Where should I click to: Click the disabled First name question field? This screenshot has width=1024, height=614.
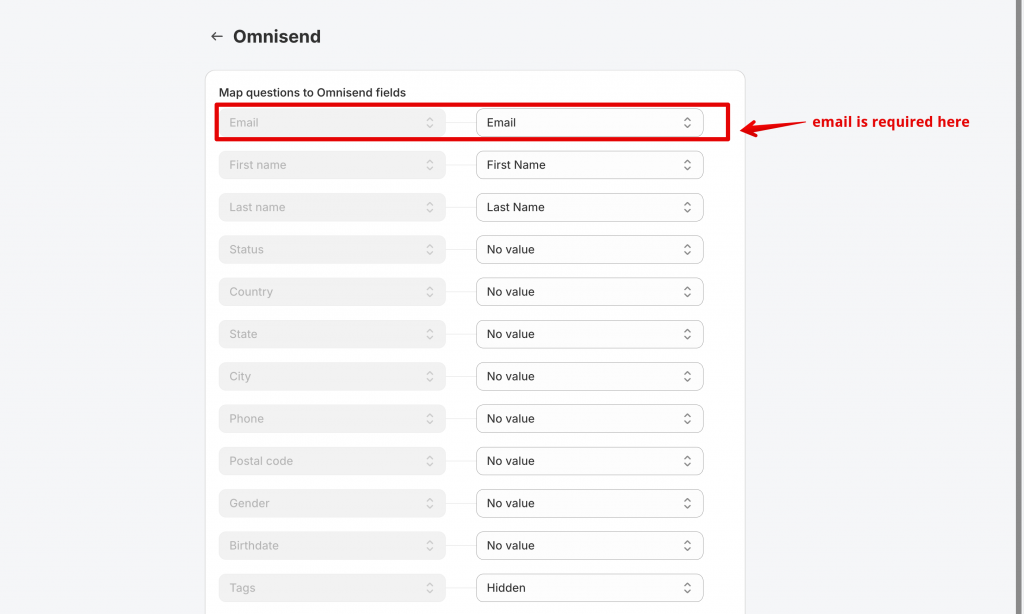pyautogui.click(x=320, y=165)
